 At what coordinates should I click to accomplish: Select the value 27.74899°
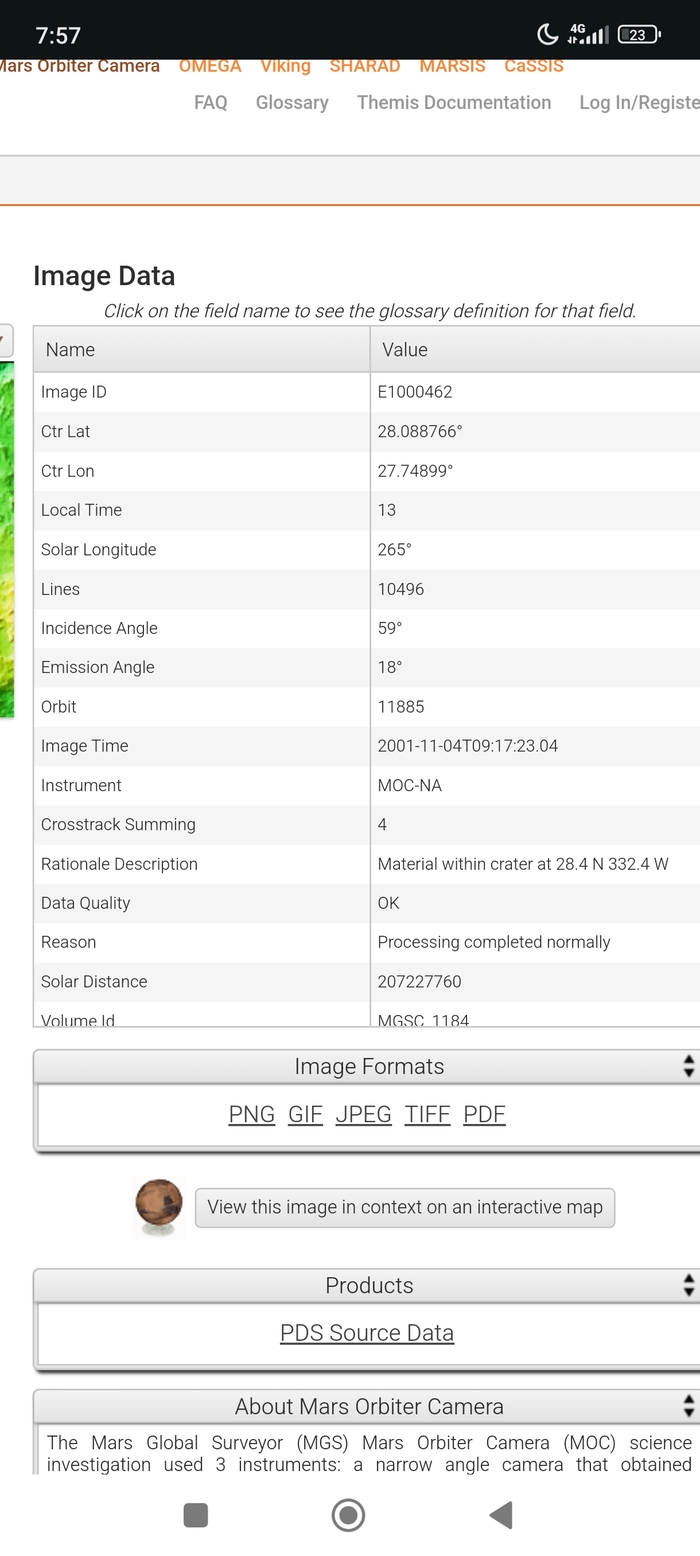[x=415, y=471]
